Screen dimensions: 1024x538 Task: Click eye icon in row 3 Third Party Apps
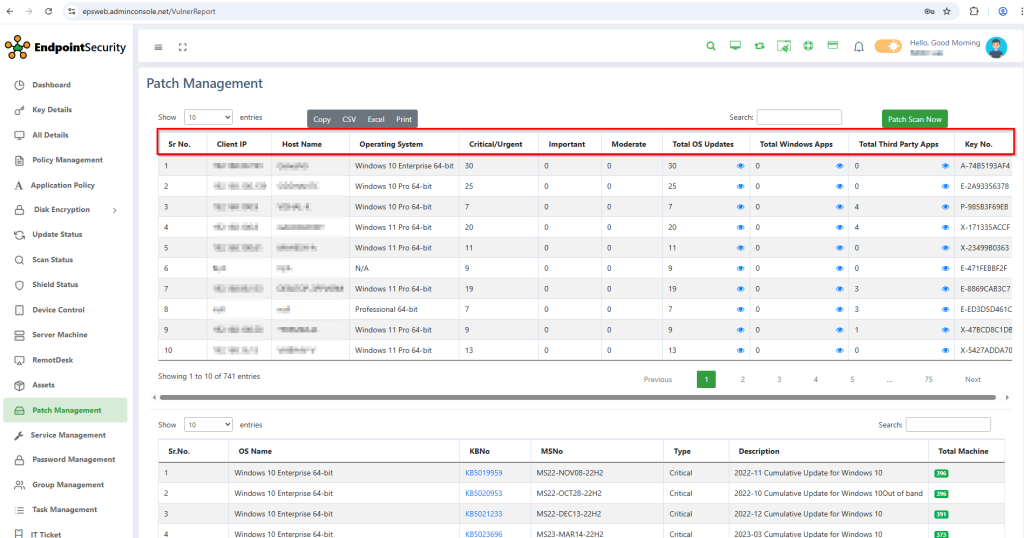point(945,207)
